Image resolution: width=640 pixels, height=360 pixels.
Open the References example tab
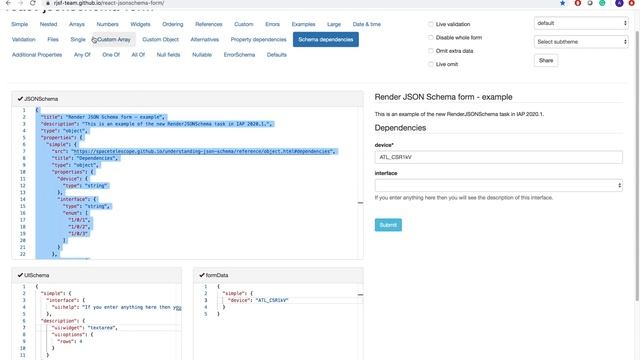point(209,24)
